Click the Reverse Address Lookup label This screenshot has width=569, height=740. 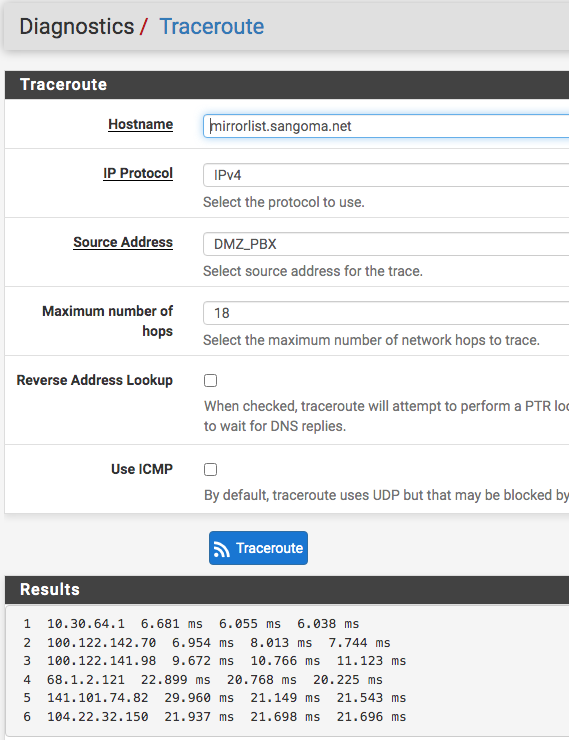(x=95, y=380)
